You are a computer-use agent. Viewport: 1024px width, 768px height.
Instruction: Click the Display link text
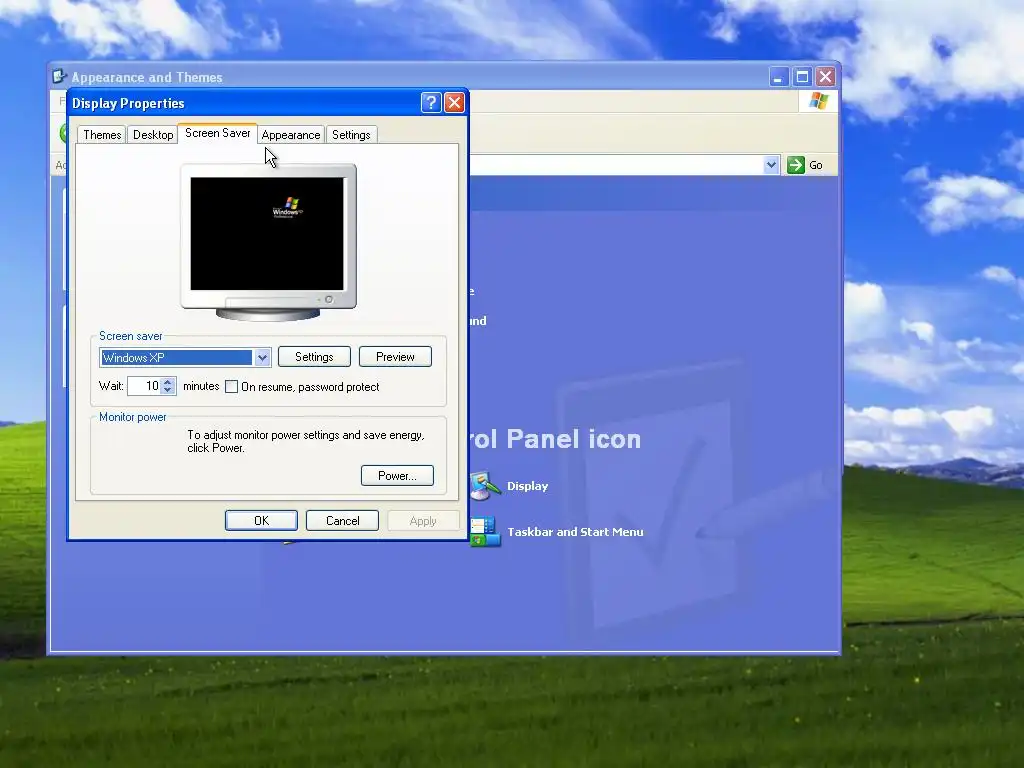(x=528, y=486)
